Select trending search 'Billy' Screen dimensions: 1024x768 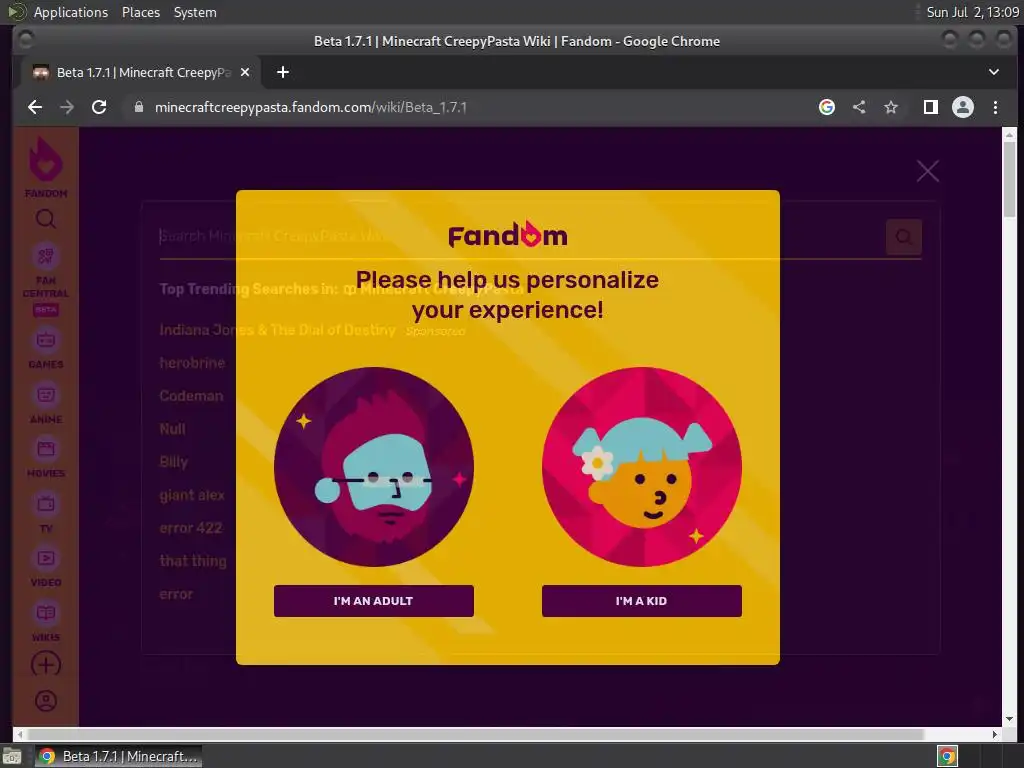[x=174, y=462]
